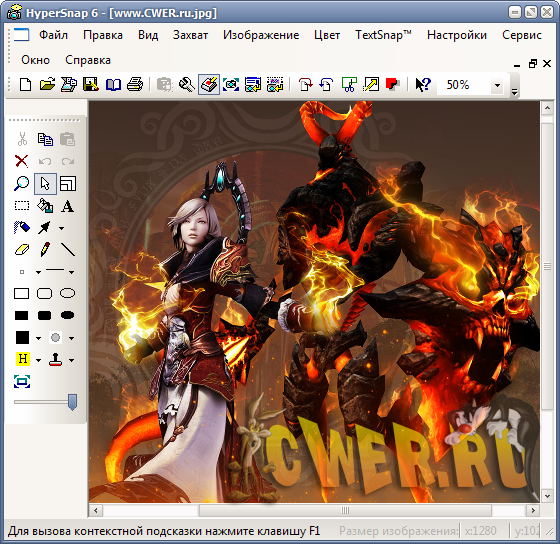Viewport: 560px width, 544px height.
Task: Open the Настройки menu
Action: [457, 35]
